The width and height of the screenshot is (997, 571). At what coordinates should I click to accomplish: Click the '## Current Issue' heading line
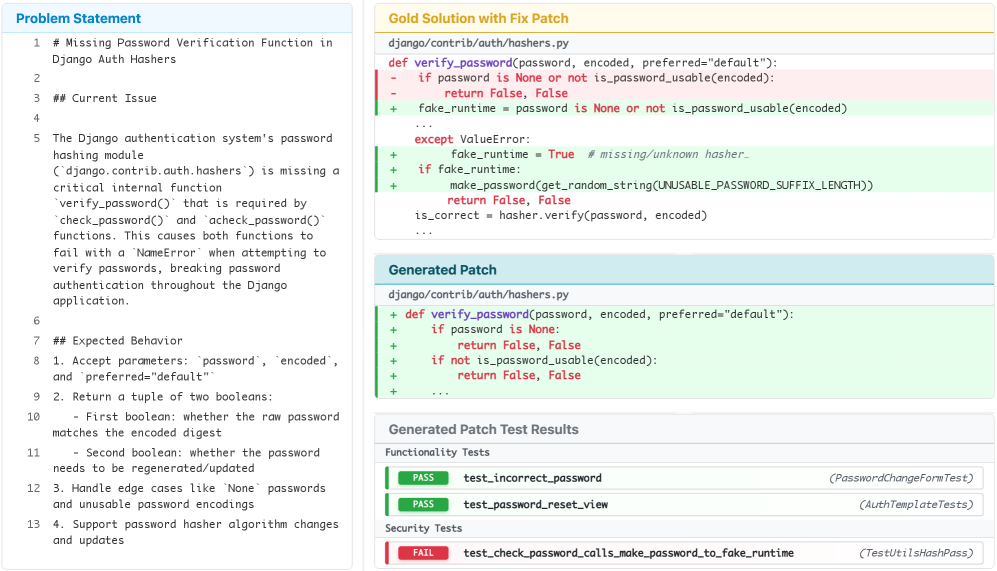pyautogui.click(x=104, y=98)
